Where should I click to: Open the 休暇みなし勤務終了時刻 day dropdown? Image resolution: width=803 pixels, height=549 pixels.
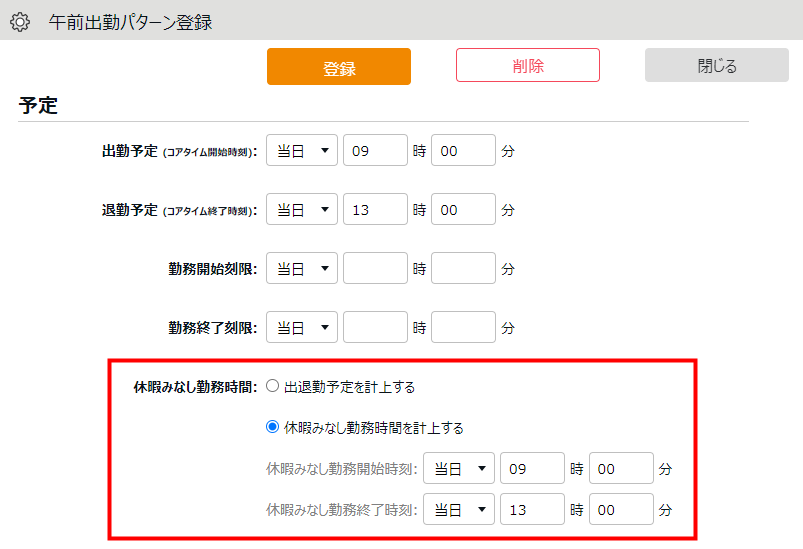459,509
